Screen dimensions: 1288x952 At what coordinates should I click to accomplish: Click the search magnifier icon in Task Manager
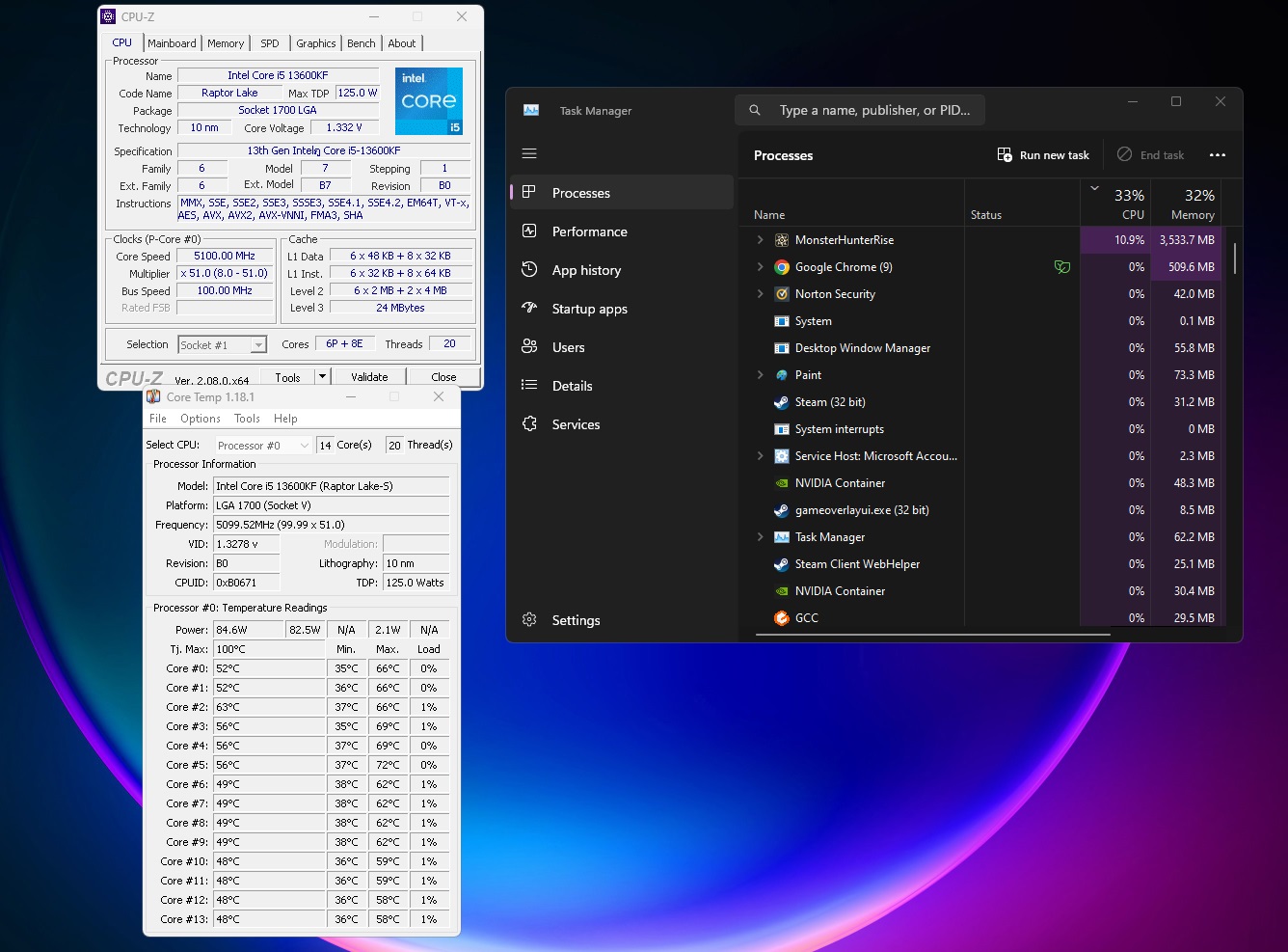755,110
